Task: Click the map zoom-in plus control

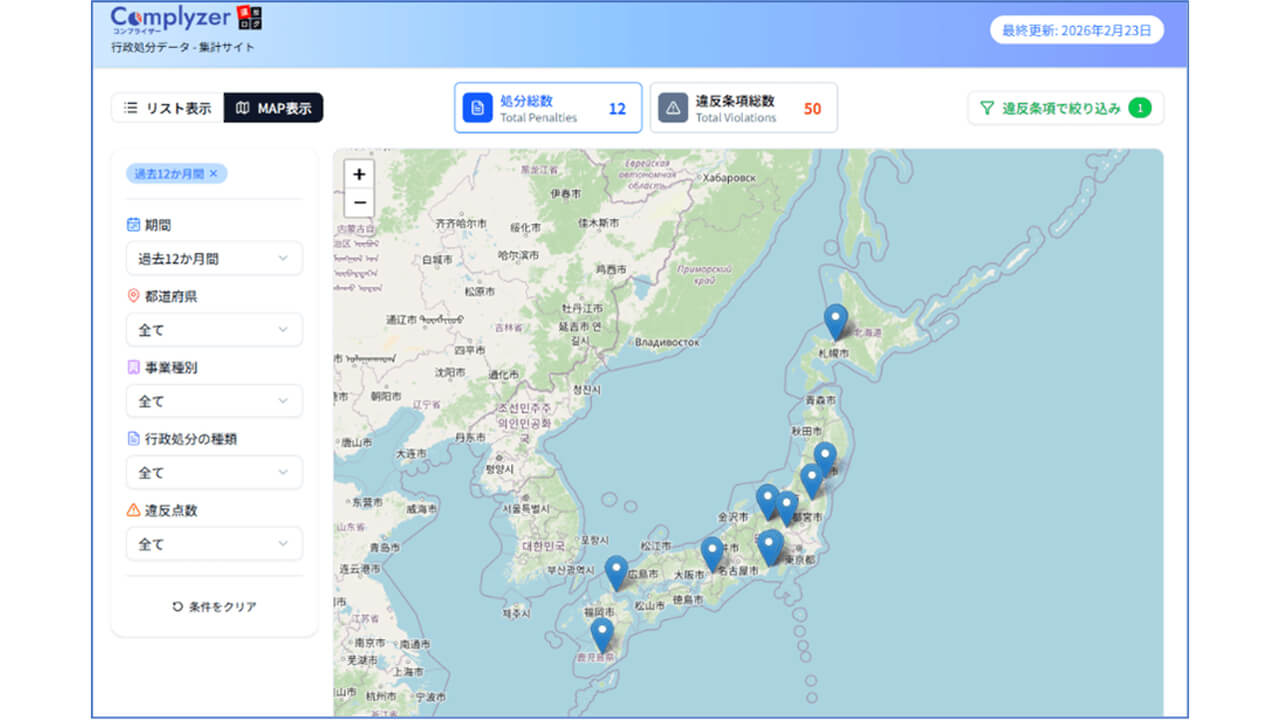Action: click(358, 174)
